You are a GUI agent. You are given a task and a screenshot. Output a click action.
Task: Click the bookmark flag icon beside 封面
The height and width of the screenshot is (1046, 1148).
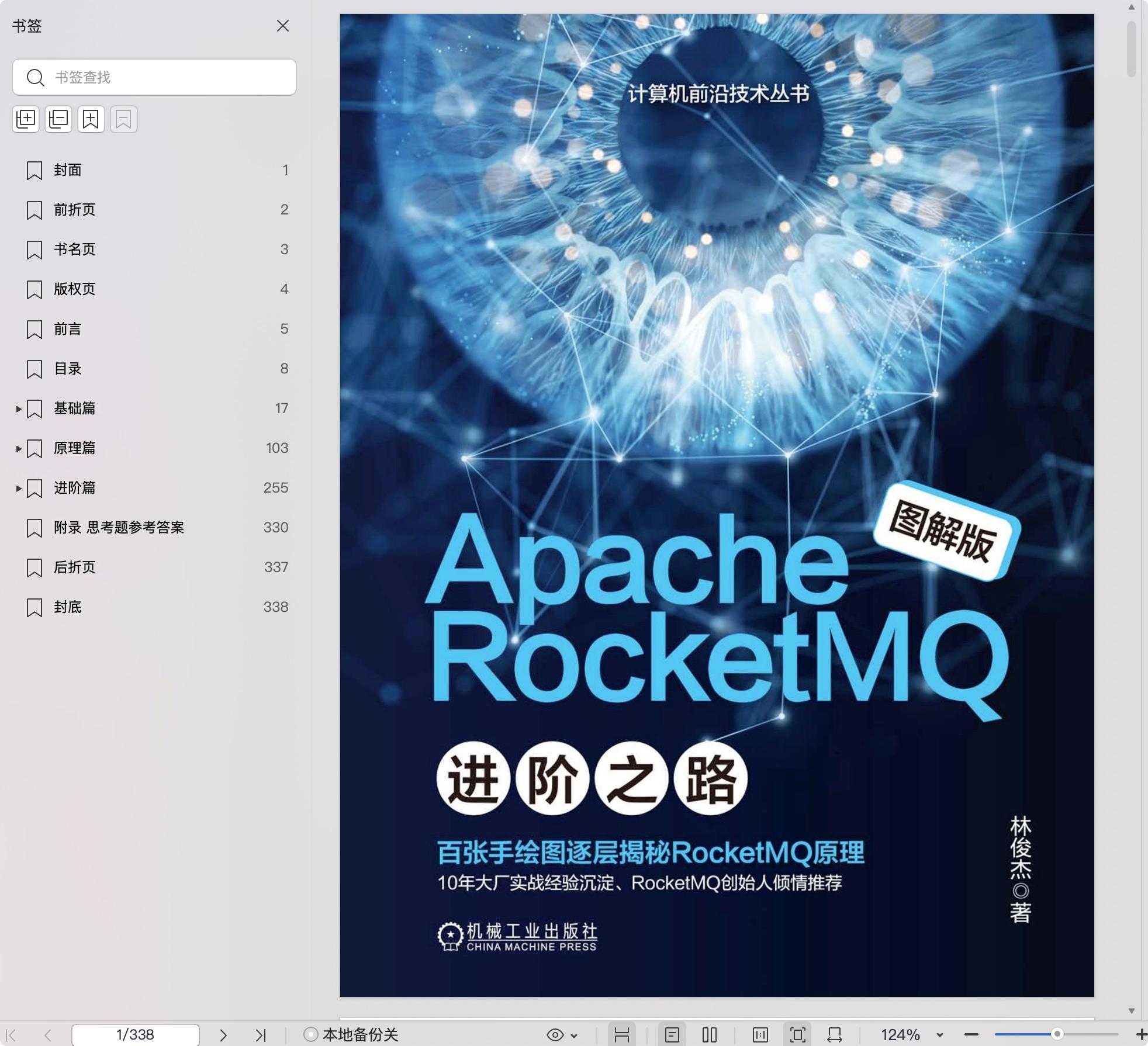[34, 171]
